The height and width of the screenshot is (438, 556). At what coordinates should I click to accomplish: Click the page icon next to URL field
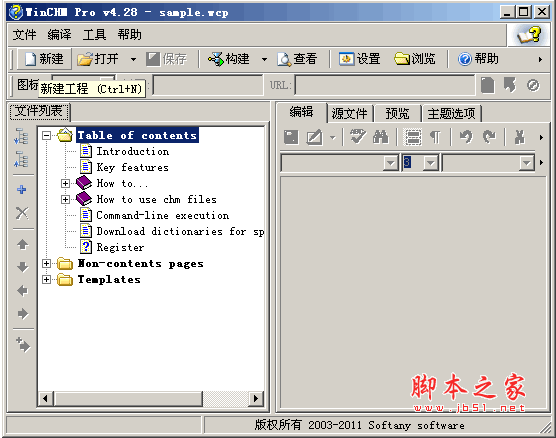488,85
